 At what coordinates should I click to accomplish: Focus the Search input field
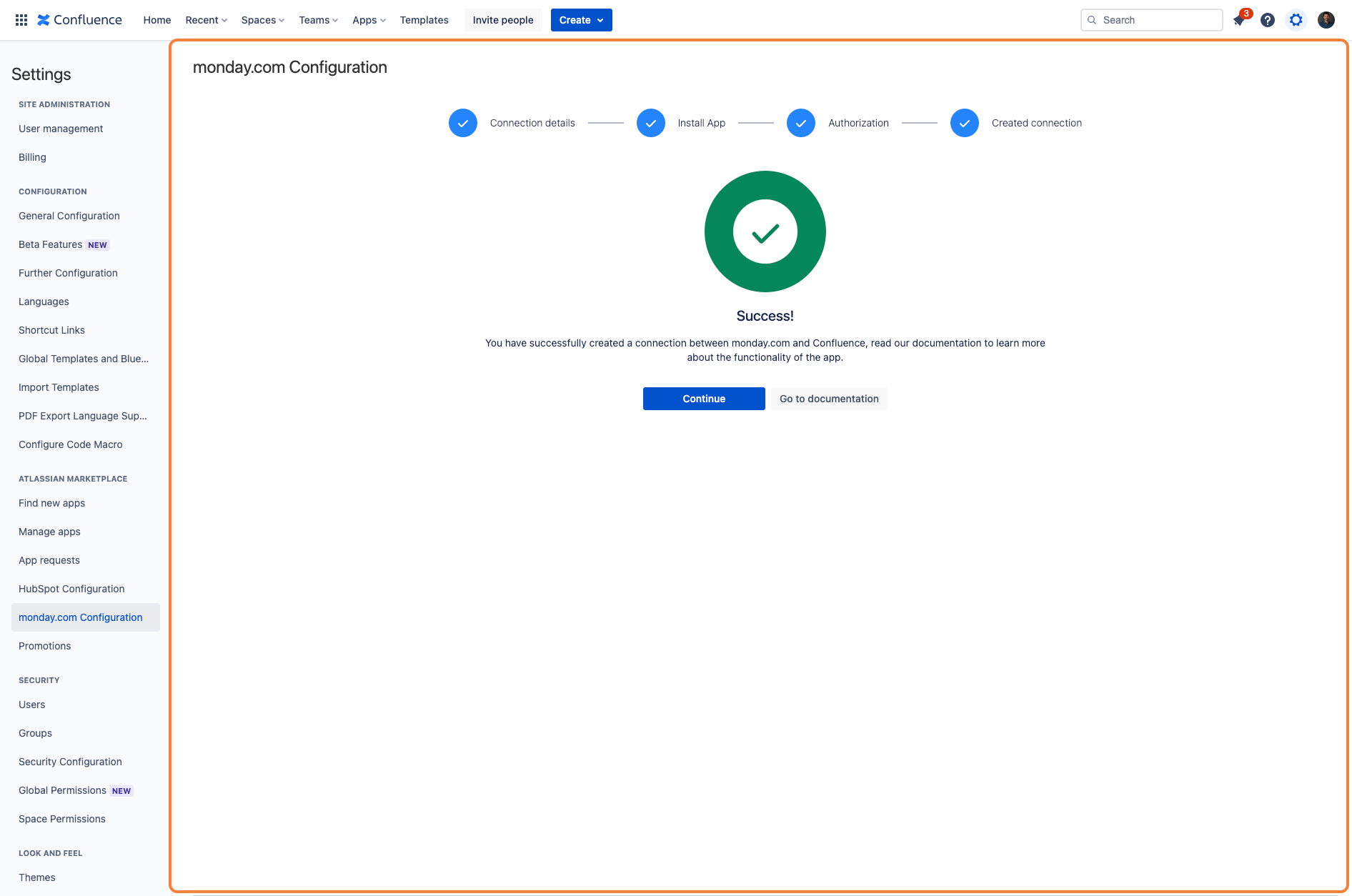click(1152, 20)
